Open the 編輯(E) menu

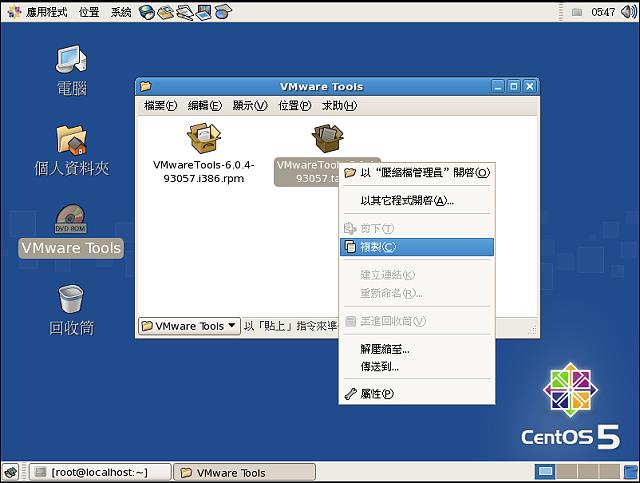pos(204,106)
